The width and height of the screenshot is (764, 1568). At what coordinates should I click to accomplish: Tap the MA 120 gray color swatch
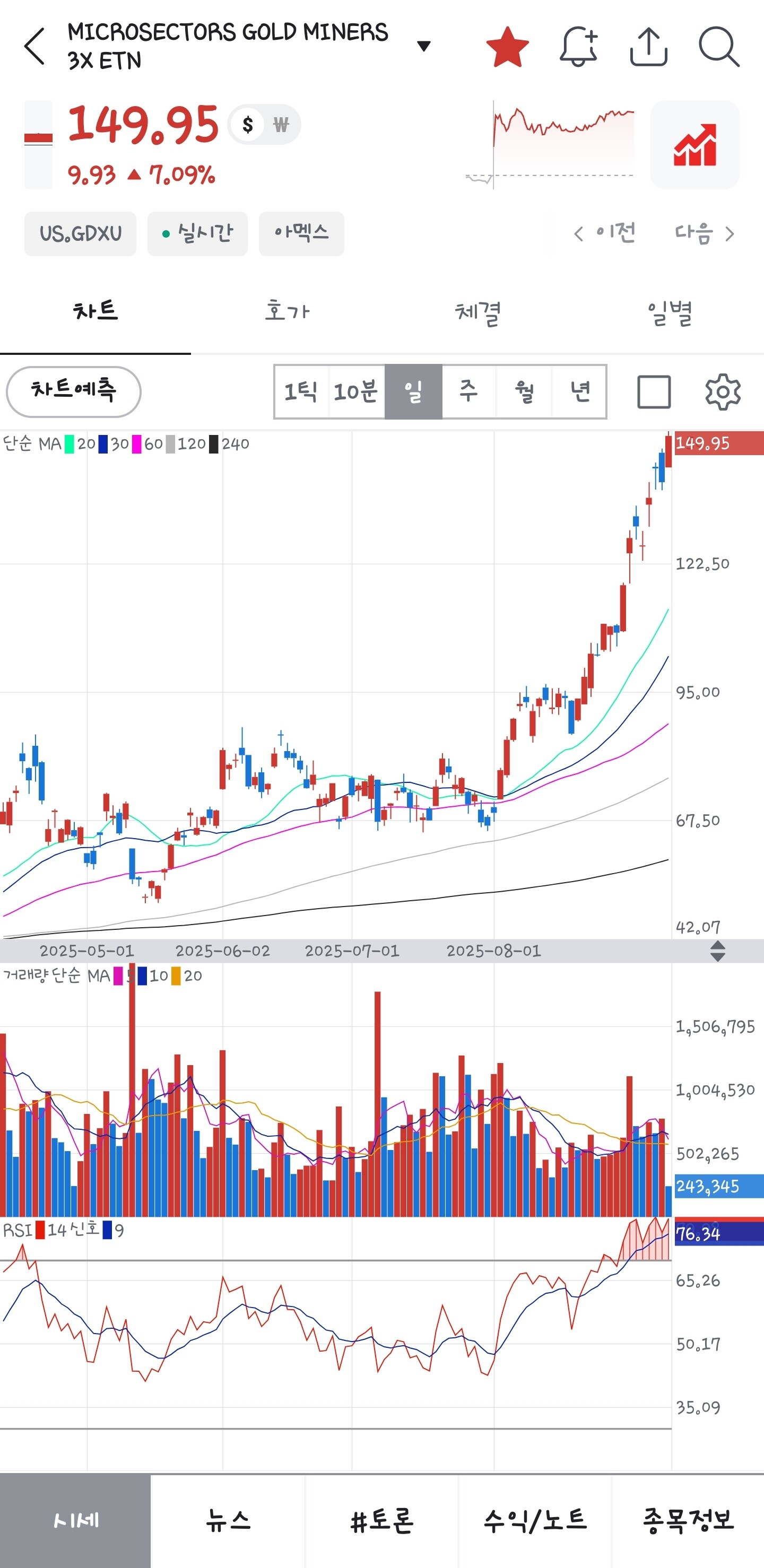tap(170, 444)
